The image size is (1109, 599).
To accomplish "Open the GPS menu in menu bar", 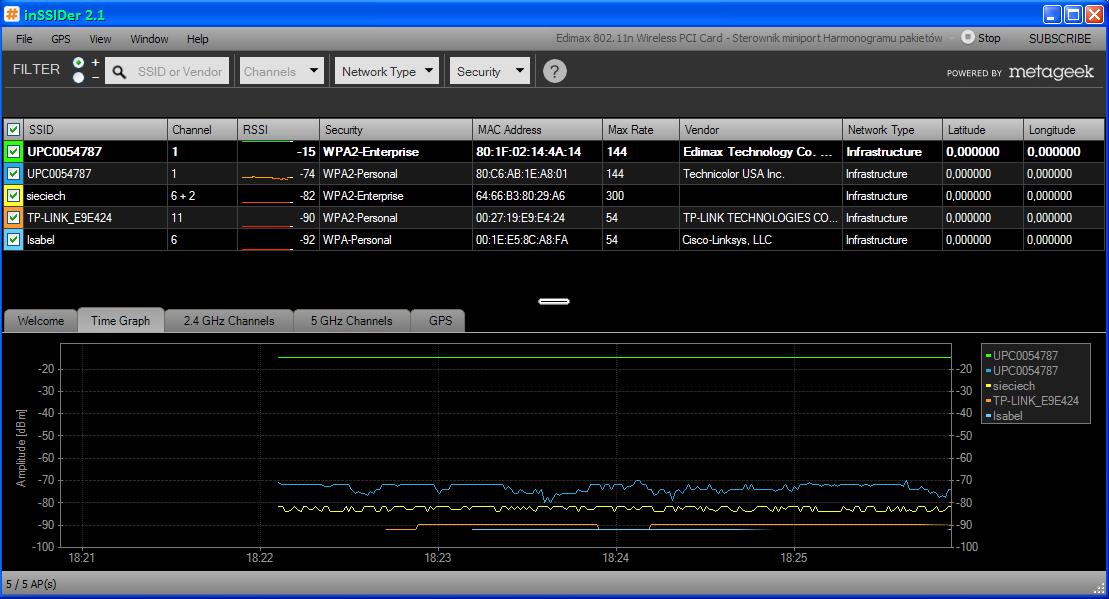I will [x=61, y=39].
